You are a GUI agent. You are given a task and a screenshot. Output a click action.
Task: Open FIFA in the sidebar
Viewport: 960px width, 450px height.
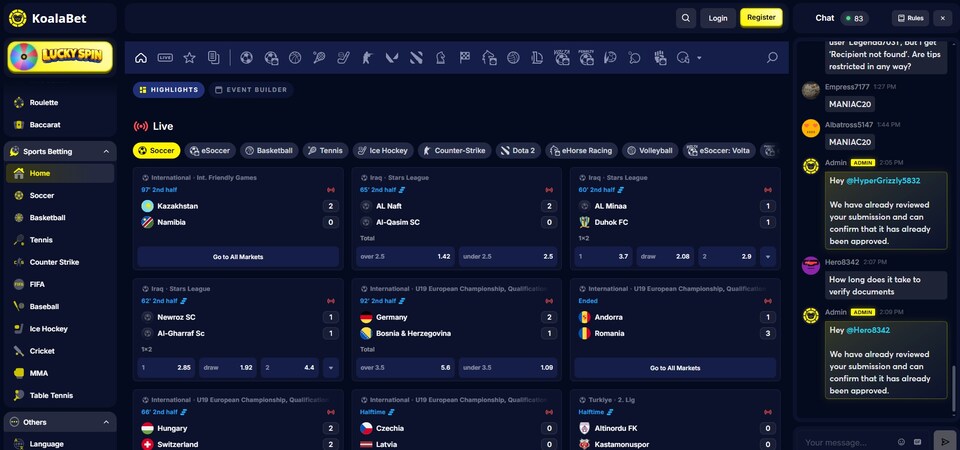(x=60, y=285)
